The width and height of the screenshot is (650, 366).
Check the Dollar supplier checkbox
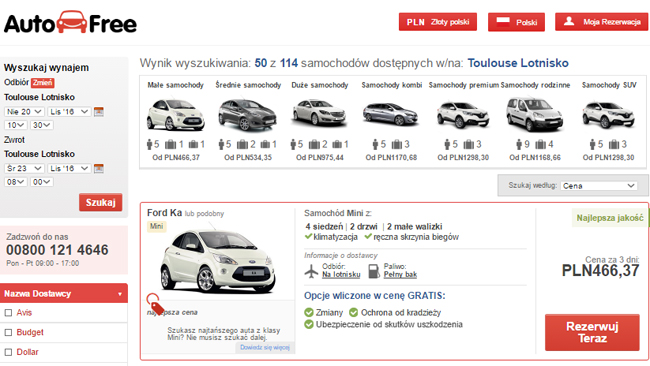8,352
